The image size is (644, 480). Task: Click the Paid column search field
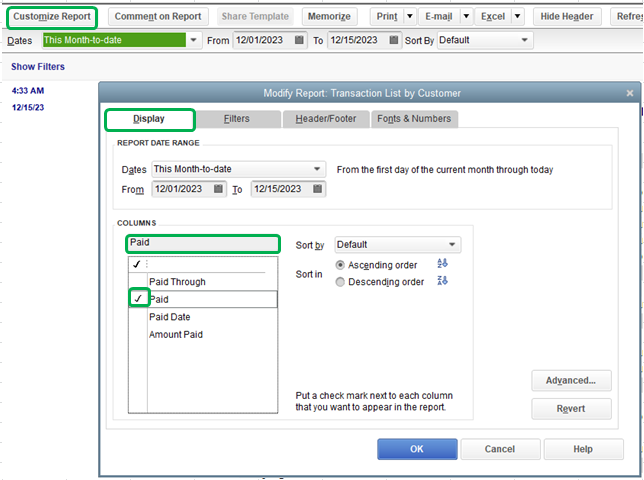click(x=203, y=243)
